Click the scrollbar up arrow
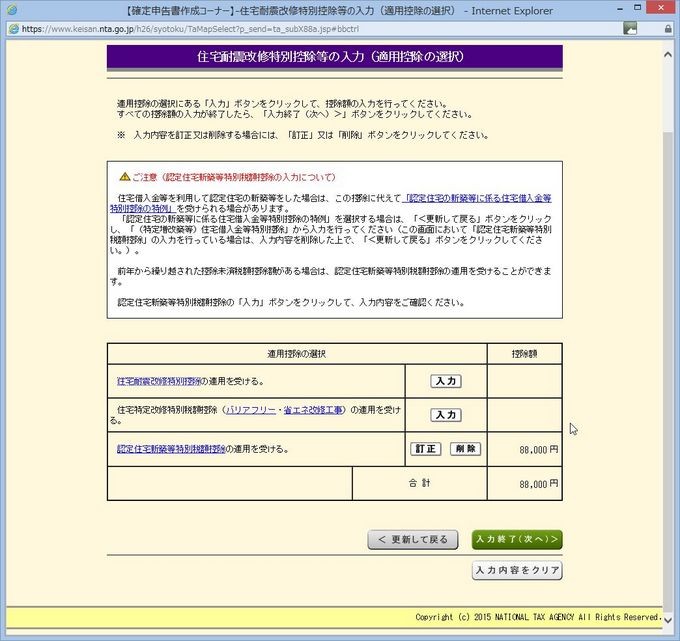The width and height of the screenshot is (680, 641). tap(668, 55)
